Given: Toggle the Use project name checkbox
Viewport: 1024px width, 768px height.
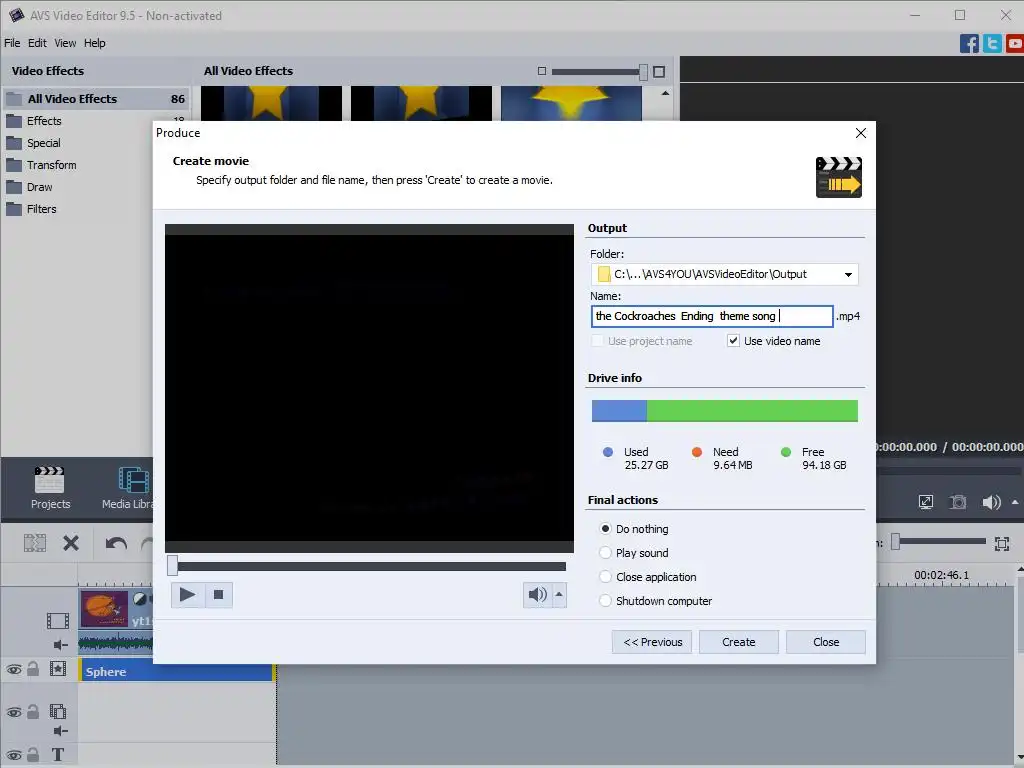Looking at the screenshot, I should click(597, 341).
